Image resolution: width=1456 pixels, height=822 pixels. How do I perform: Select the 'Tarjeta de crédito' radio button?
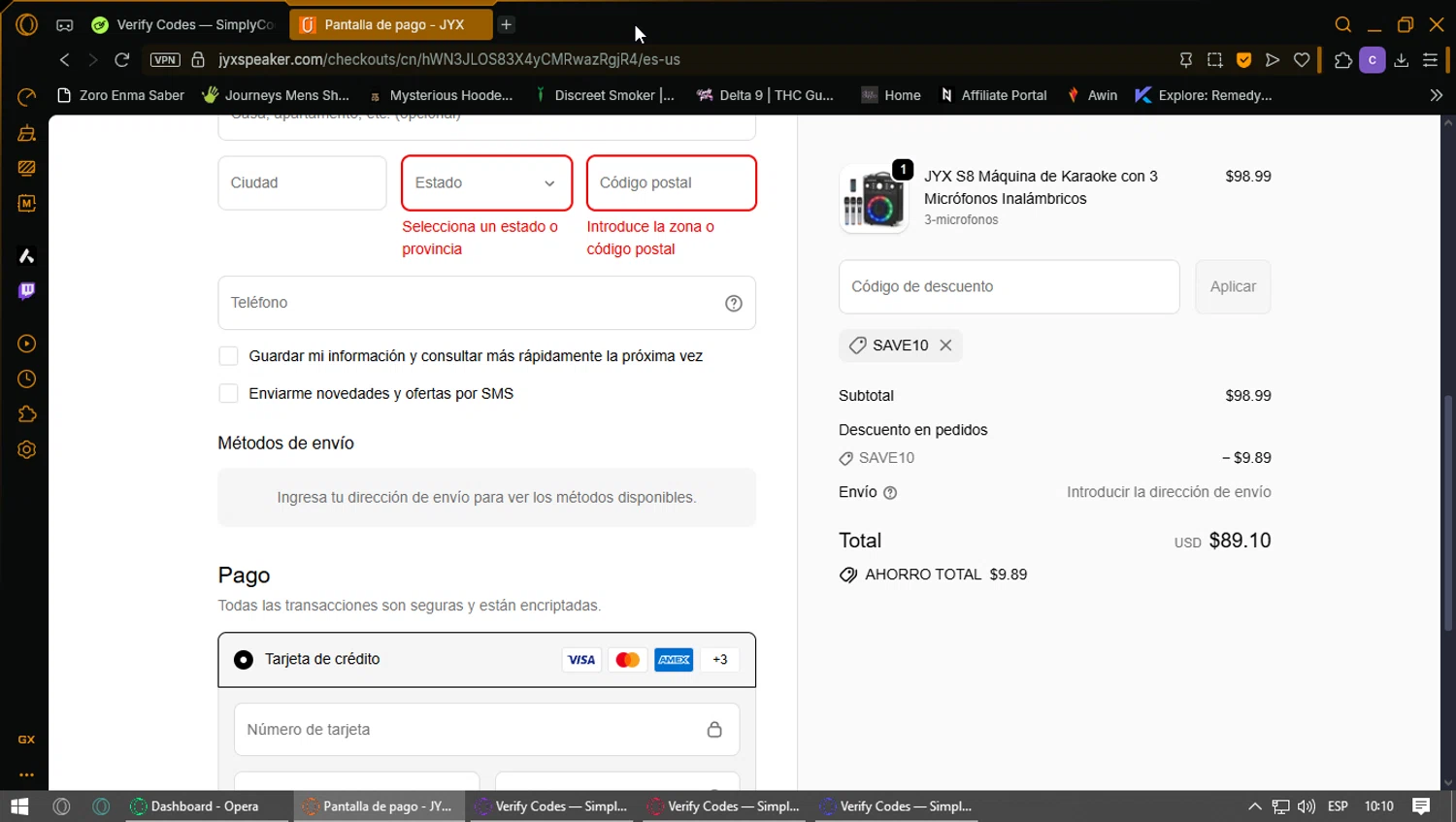point(244,660)
